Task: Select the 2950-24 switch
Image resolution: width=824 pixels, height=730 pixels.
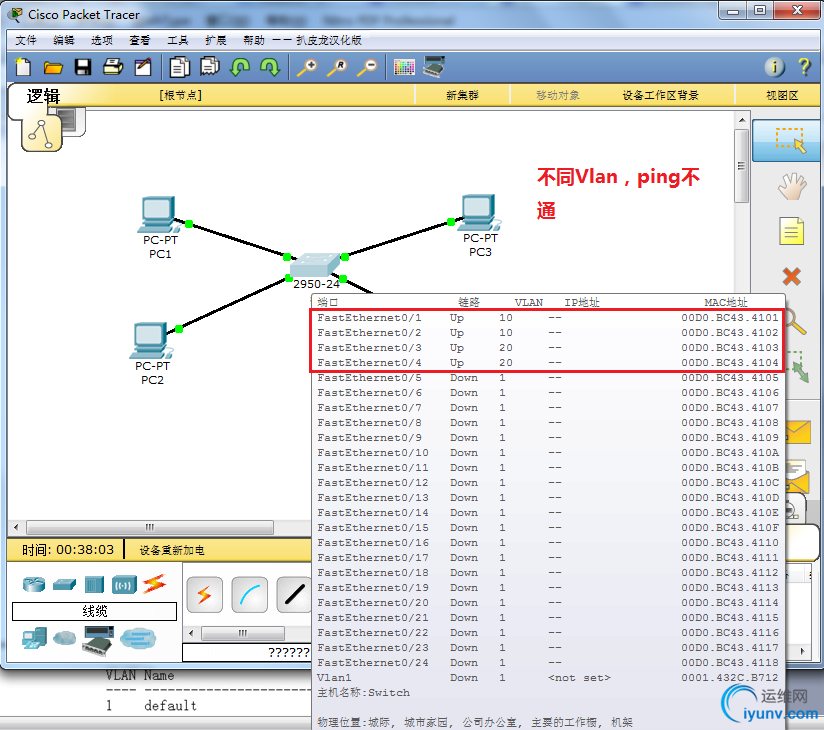Action: (315, 265)
